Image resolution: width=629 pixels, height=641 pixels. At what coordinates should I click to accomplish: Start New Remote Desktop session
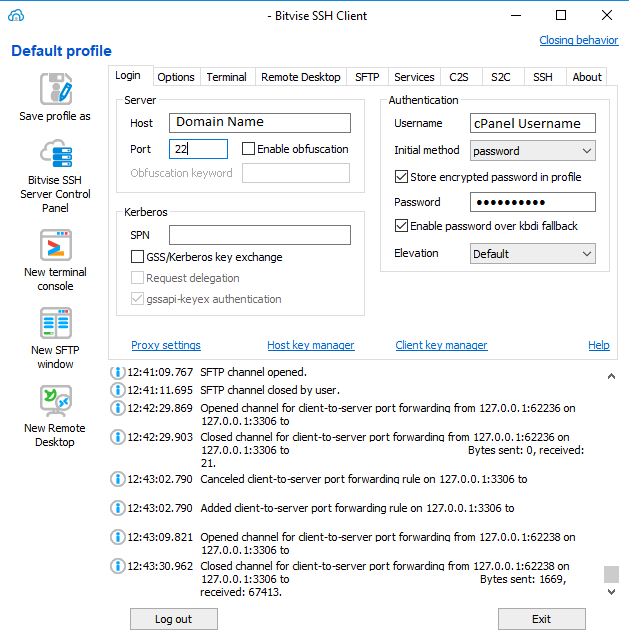55,401
